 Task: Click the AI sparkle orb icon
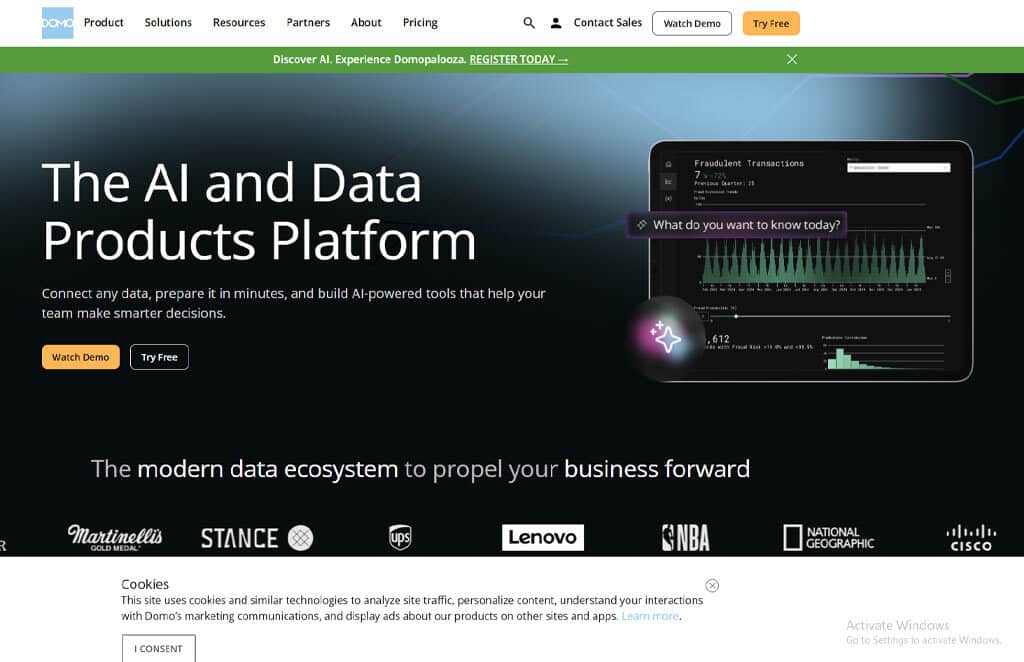665,338
